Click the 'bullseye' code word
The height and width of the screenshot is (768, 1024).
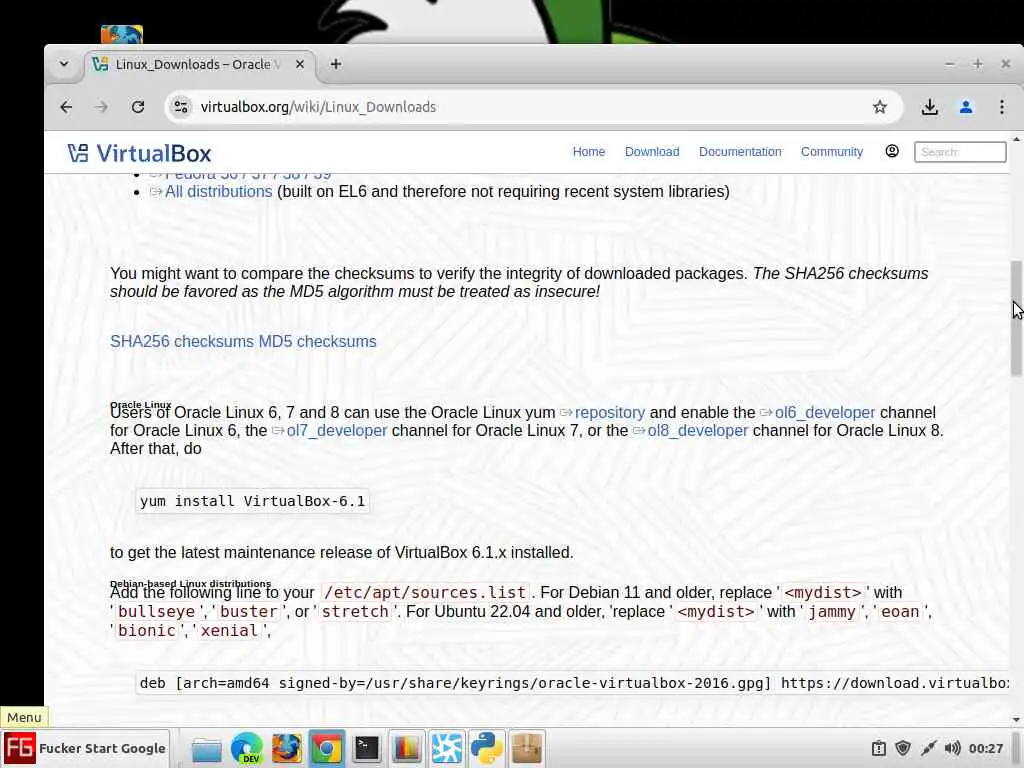[x=156, y=611]
